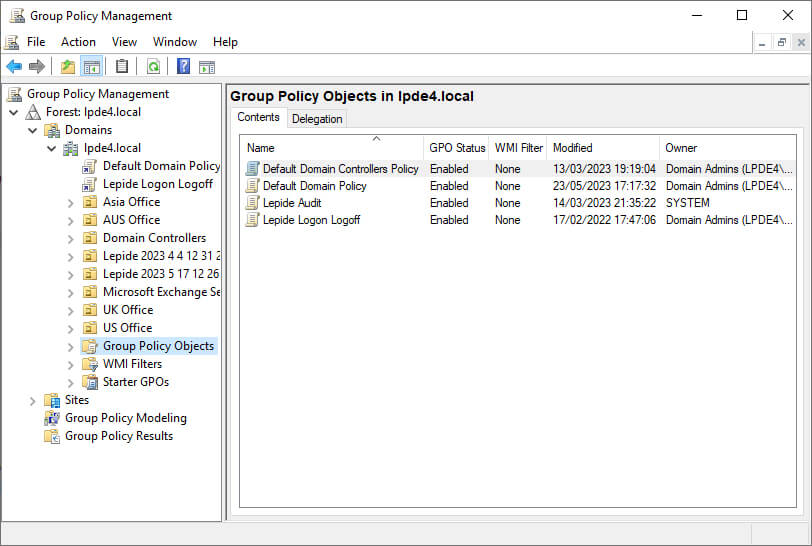Expand the Sites node in tree
The image size is (812, 546).
point(33,400)
